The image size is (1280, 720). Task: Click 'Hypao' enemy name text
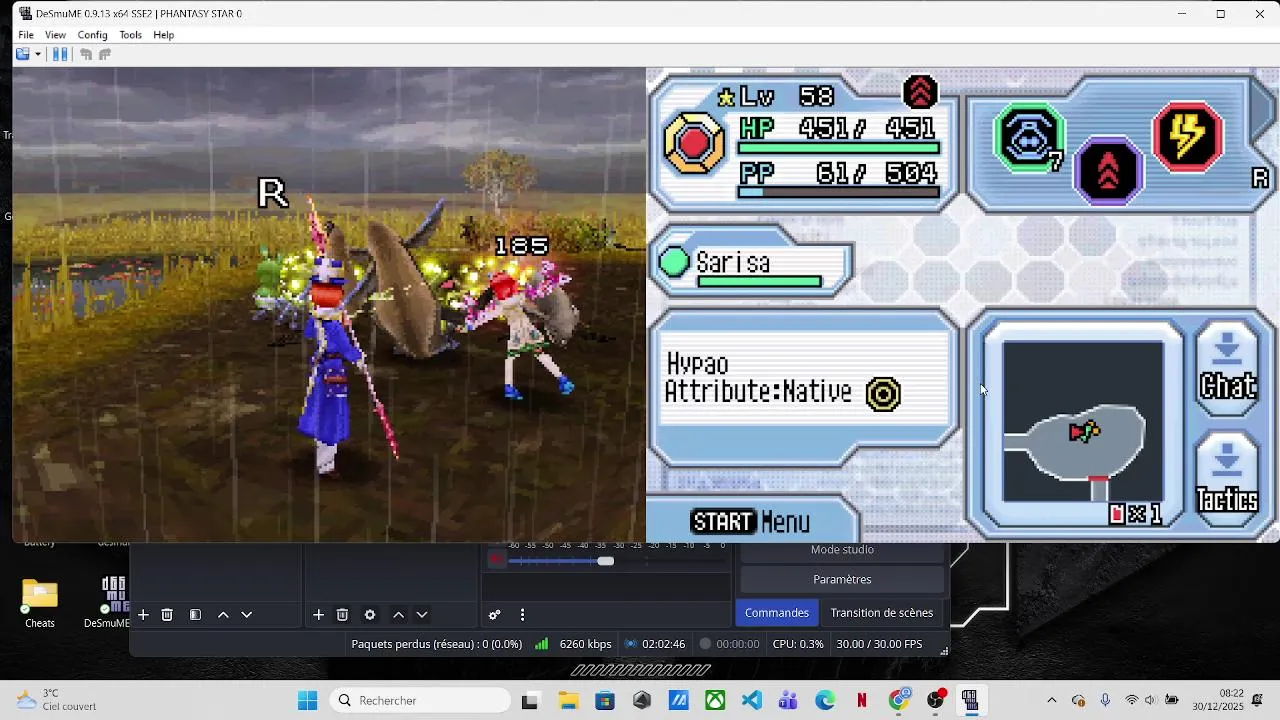(697, 365)
